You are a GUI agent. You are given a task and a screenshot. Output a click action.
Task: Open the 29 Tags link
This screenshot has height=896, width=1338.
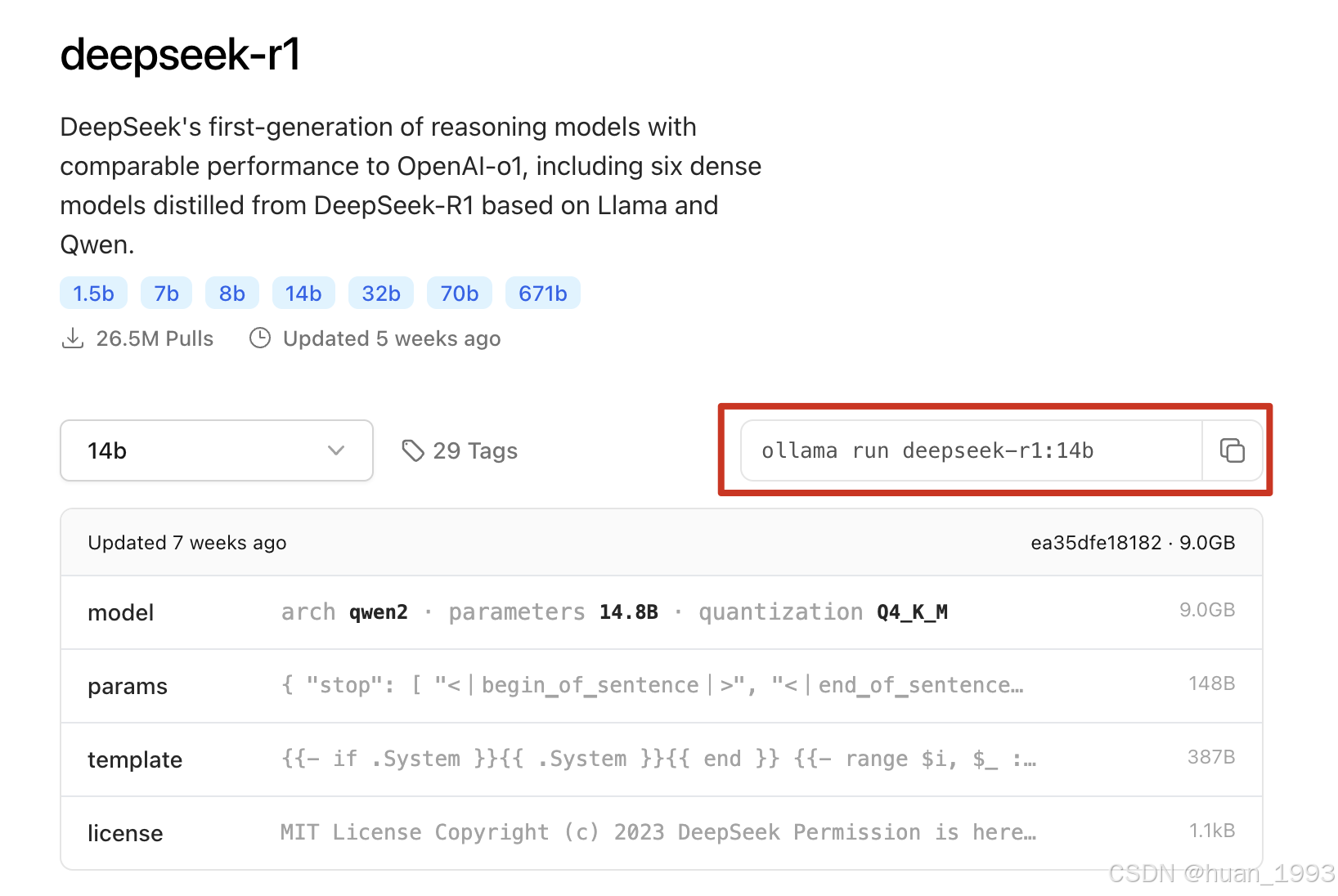tap(460, 450)
